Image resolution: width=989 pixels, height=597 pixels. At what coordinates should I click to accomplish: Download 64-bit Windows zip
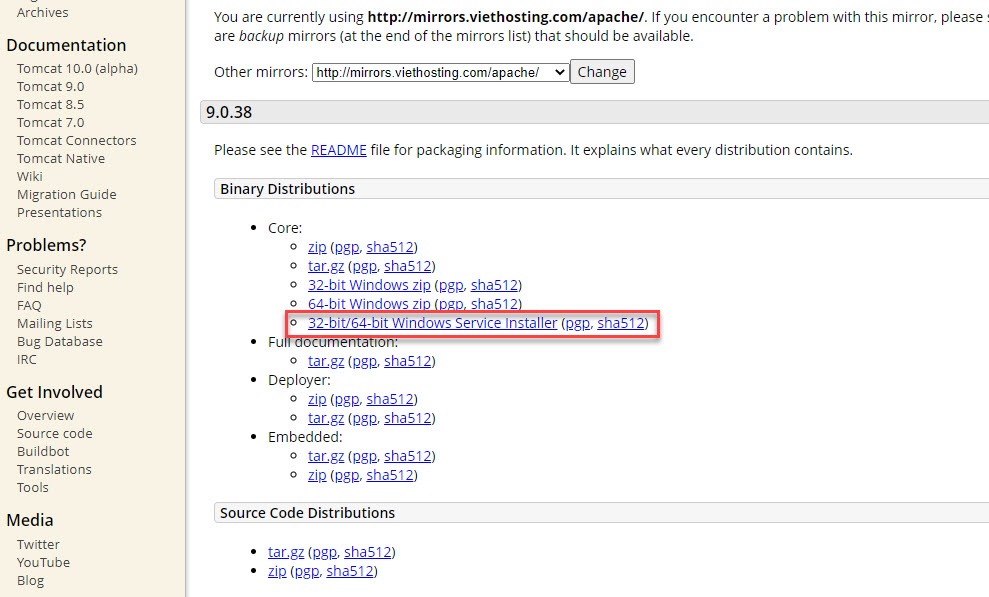369,304
